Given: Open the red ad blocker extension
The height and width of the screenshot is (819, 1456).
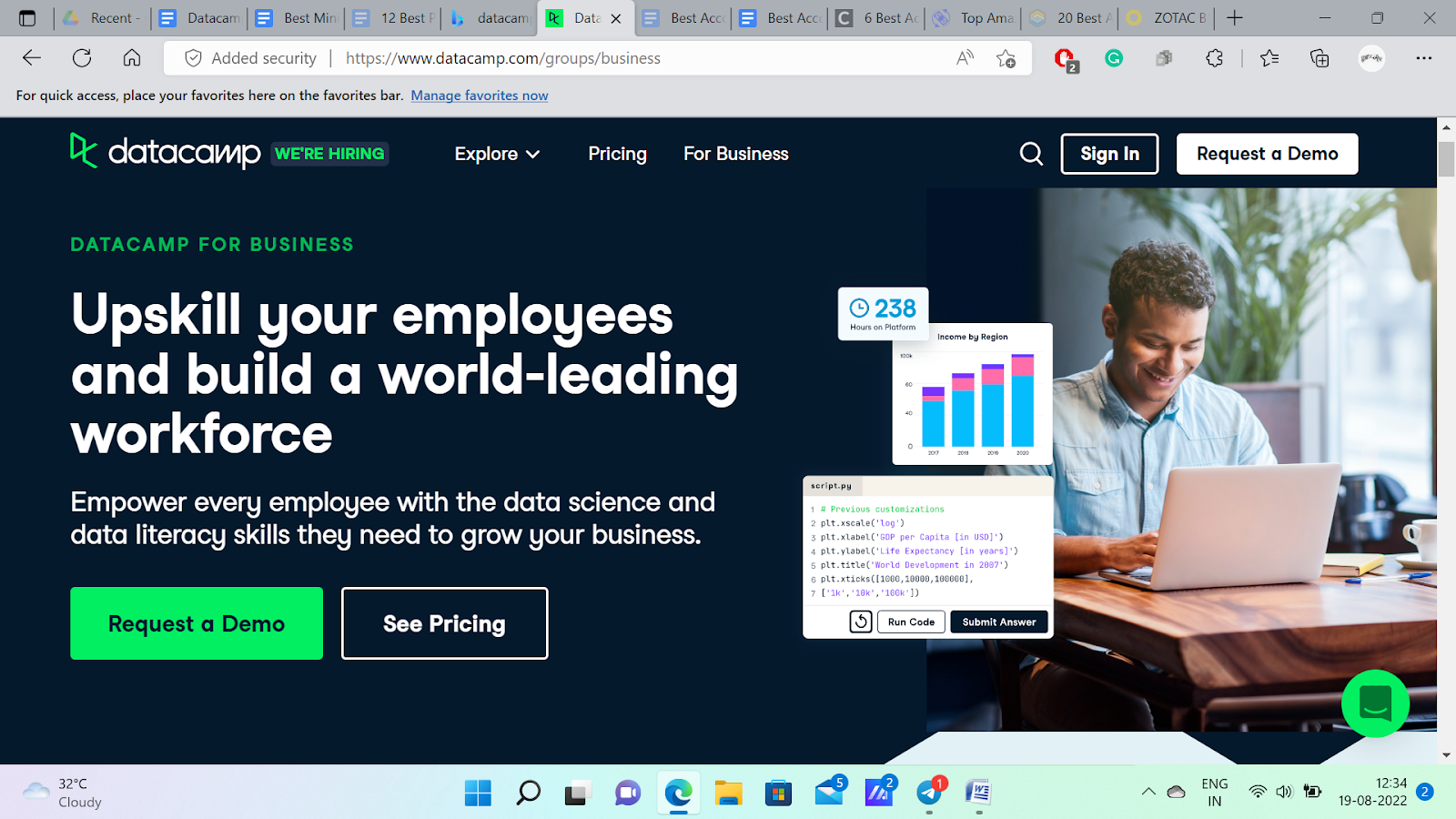Looking at the screenshot, I should 1065,59.
